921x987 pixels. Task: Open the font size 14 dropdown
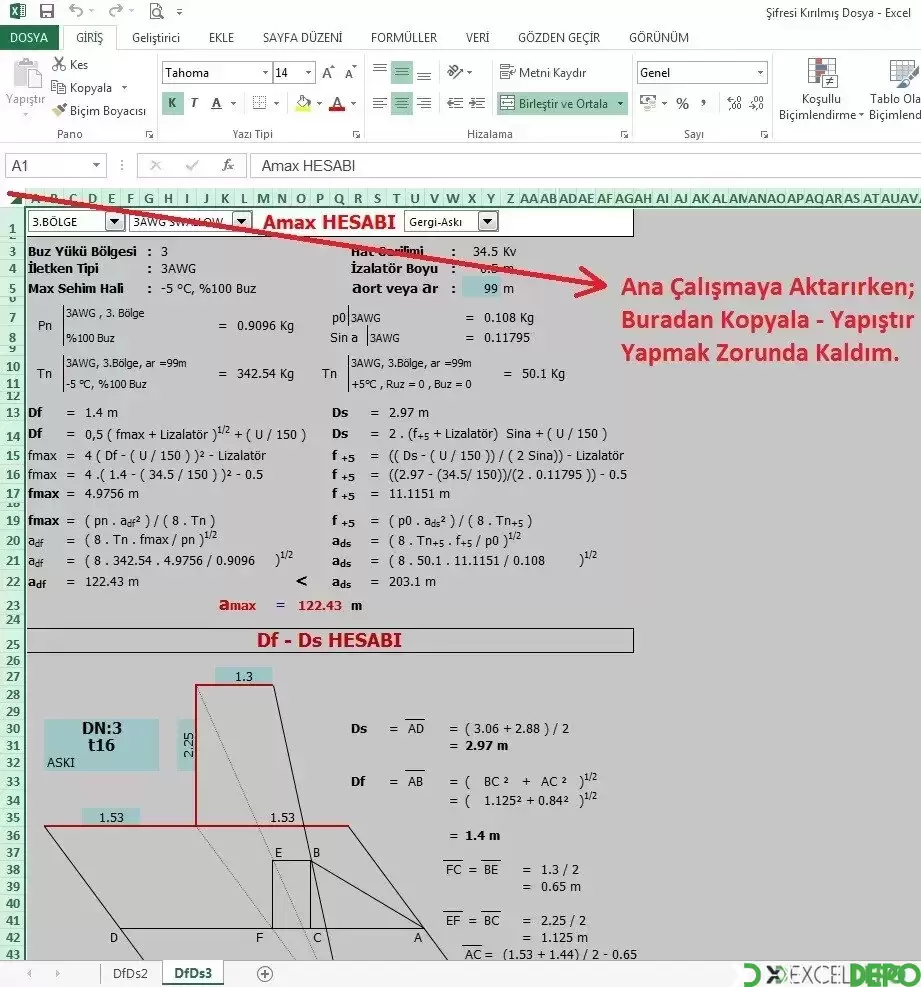(308, 72)
